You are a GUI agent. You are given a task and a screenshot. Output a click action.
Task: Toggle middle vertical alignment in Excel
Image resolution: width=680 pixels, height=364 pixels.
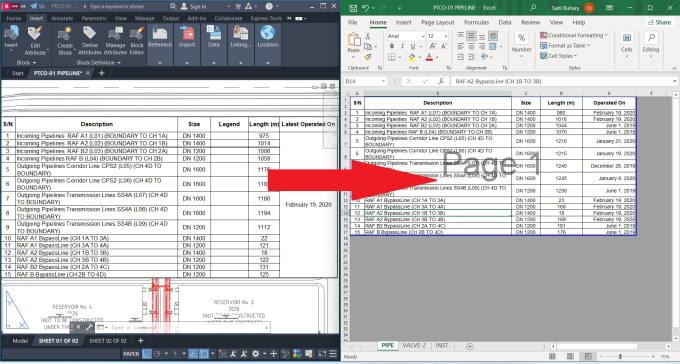coord(471,36)
